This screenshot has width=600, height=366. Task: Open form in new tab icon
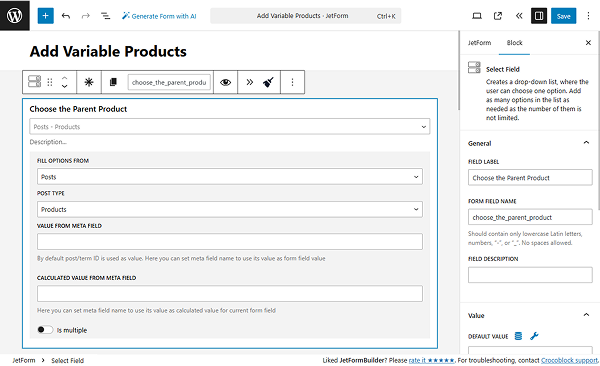(498, 16)
